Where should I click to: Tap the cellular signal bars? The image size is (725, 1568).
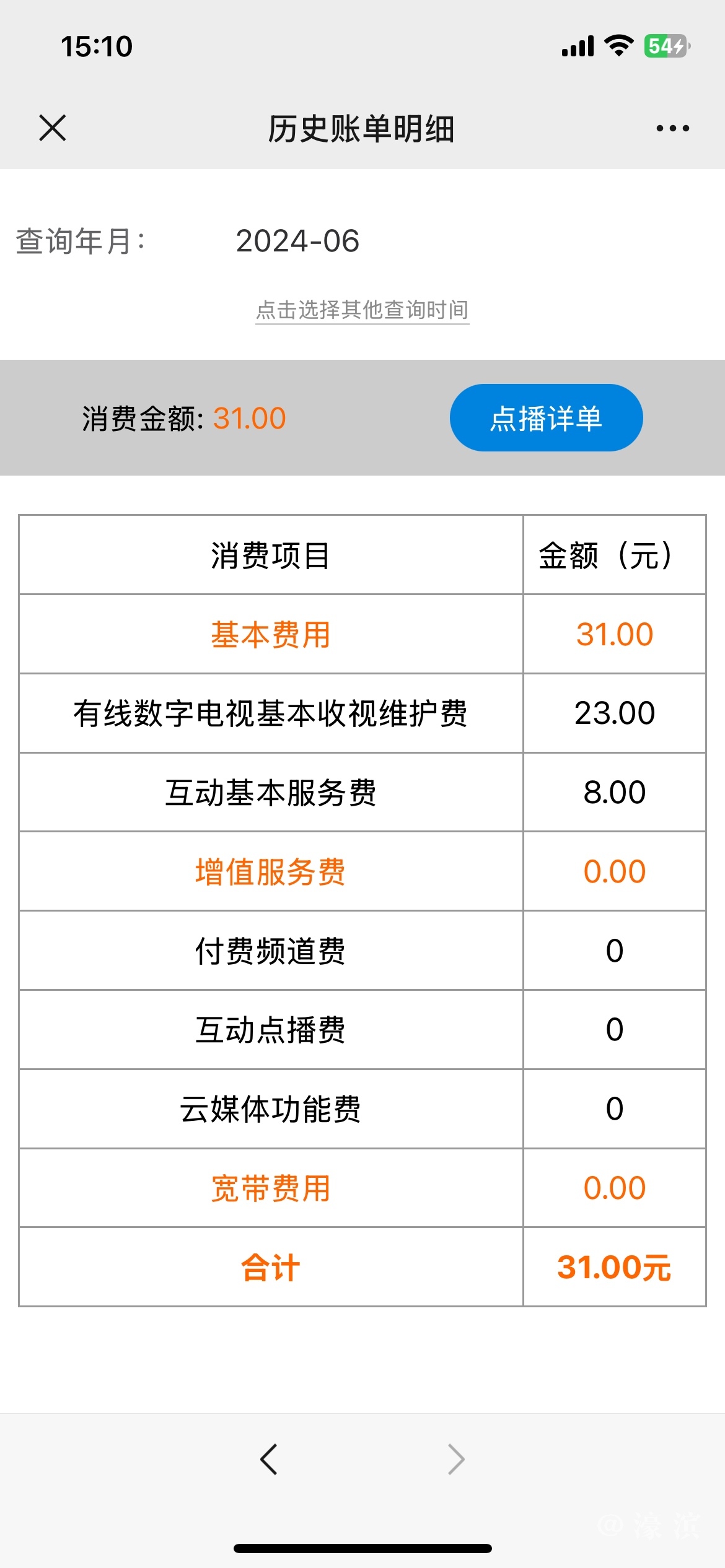click(578, 46)
